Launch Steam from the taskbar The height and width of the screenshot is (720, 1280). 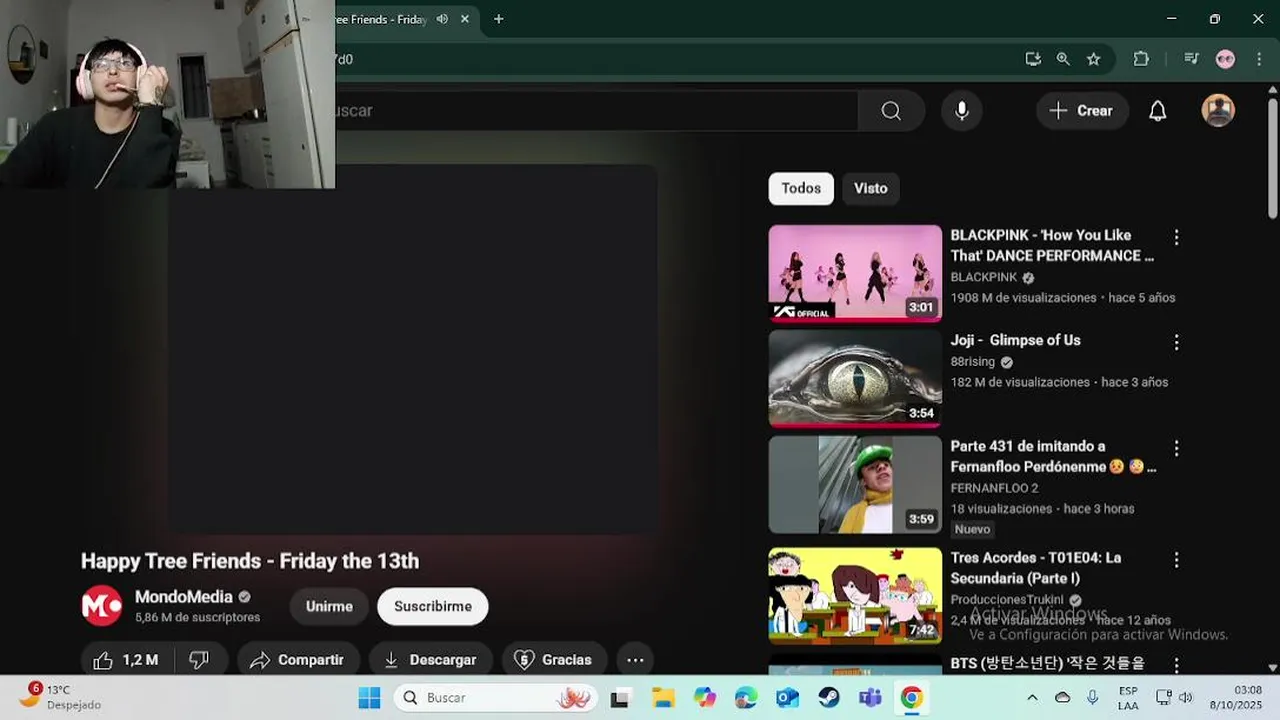click(829, 698)
